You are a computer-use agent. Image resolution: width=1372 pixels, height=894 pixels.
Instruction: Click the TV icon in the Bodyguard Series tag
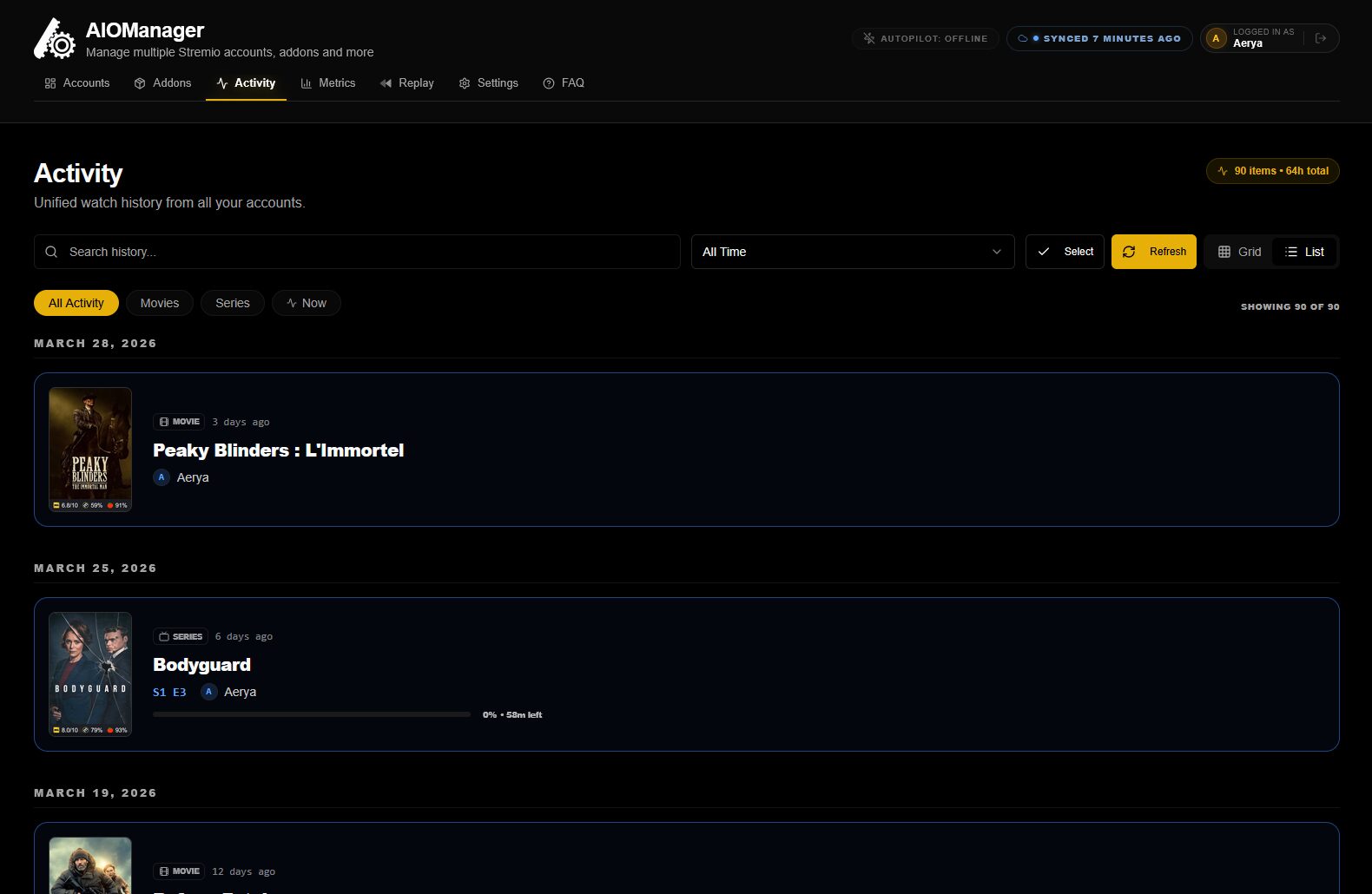tap(164, 636)
